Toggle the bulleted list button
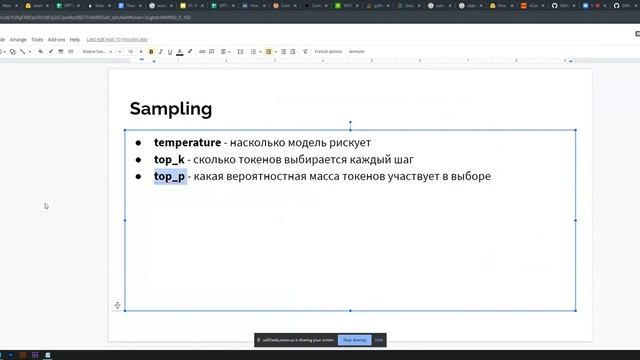 pyautogui.click(x=269, y=52)
